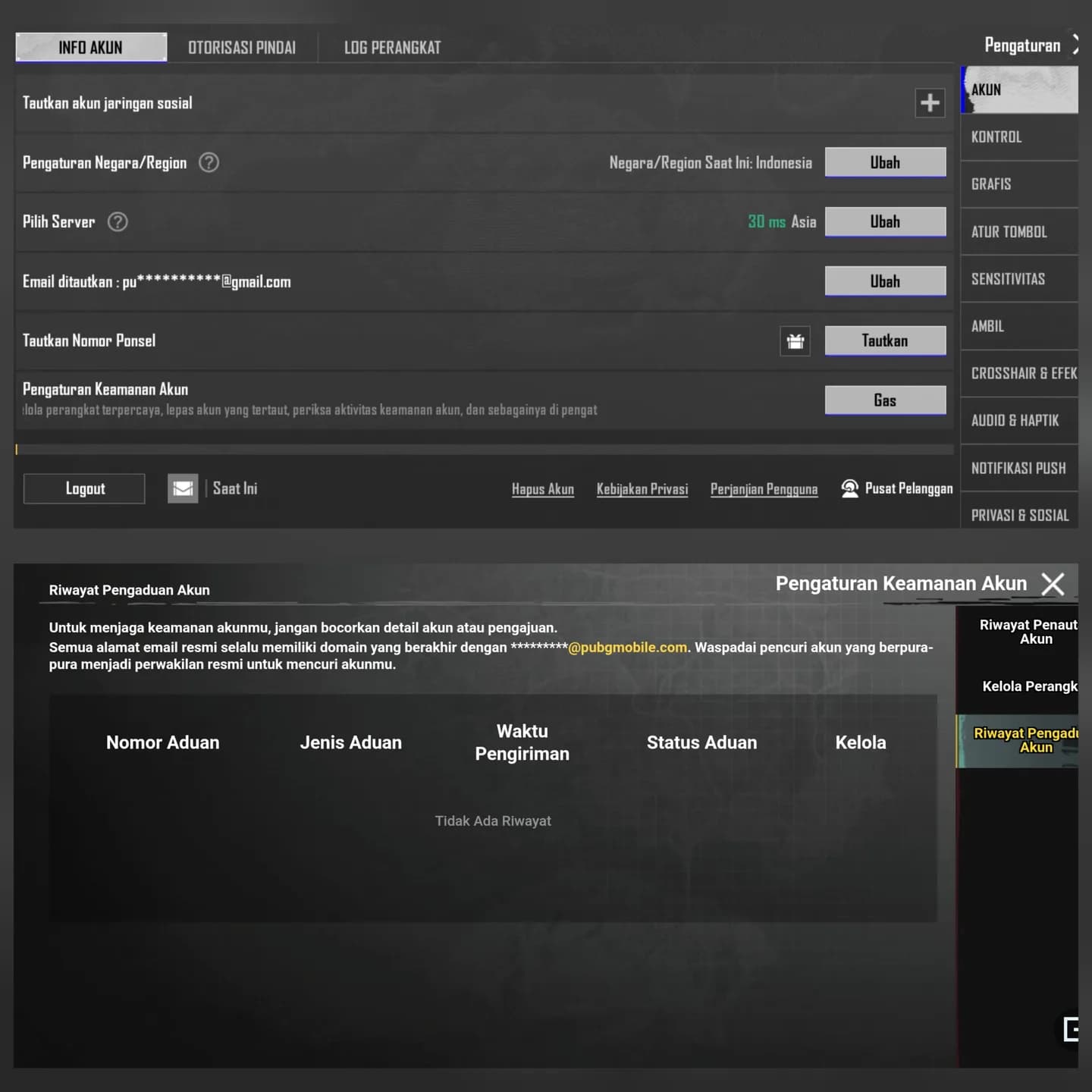1092x1092 pixels.
Task: Click the Pusat Pelanggan label
Action: click(908, 488)
